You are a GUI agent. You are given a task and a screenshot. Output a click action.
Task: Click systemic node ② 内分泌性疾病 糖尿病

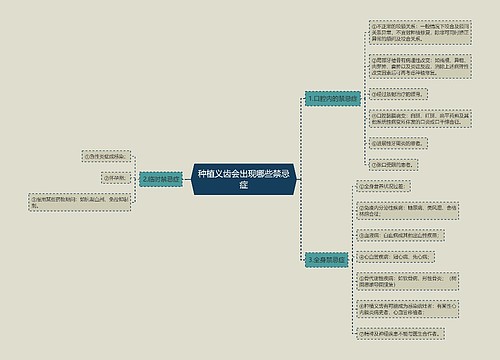(408, 211)
